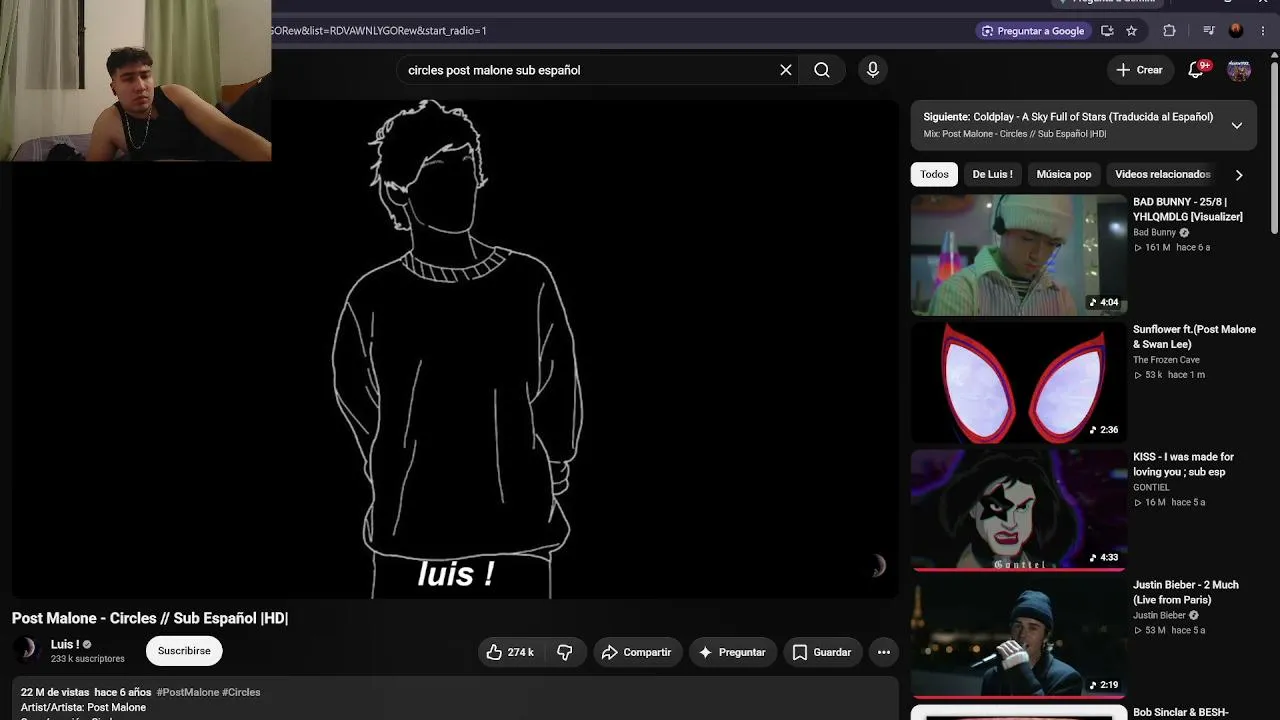
Task: Click the browser address bar URL
Action: (378, 31)
